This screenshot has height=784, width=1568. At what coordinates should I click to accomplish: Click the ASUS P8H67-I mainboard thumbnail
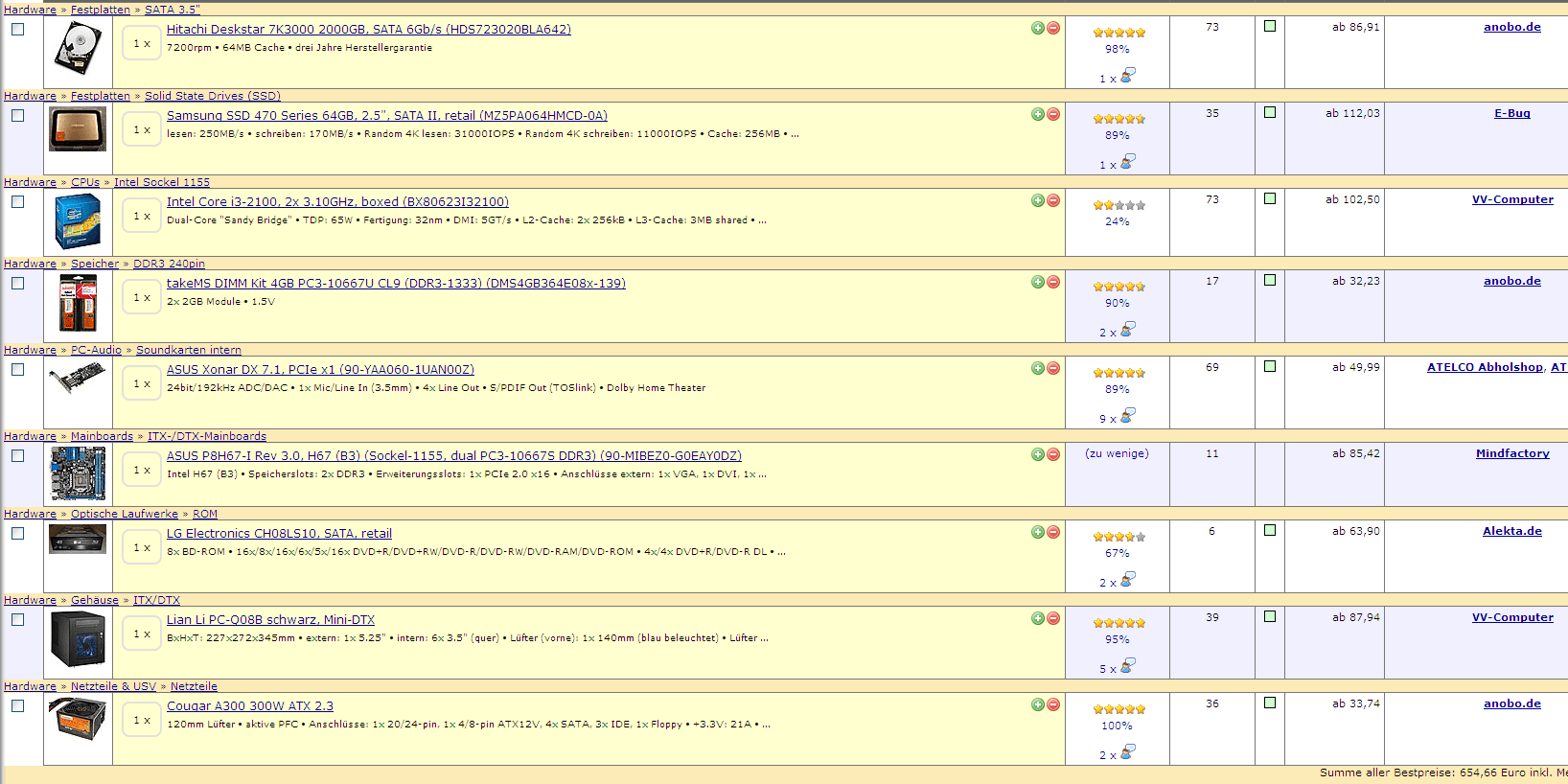coord(78,473)
